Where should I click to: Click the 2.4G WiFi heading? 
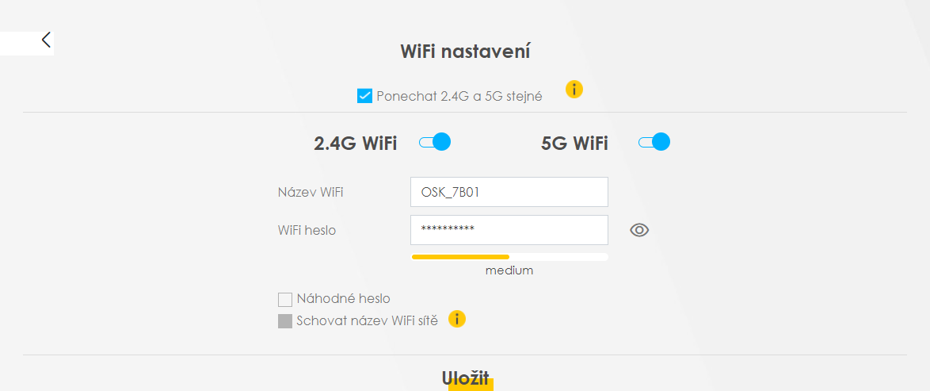(355, 144)
